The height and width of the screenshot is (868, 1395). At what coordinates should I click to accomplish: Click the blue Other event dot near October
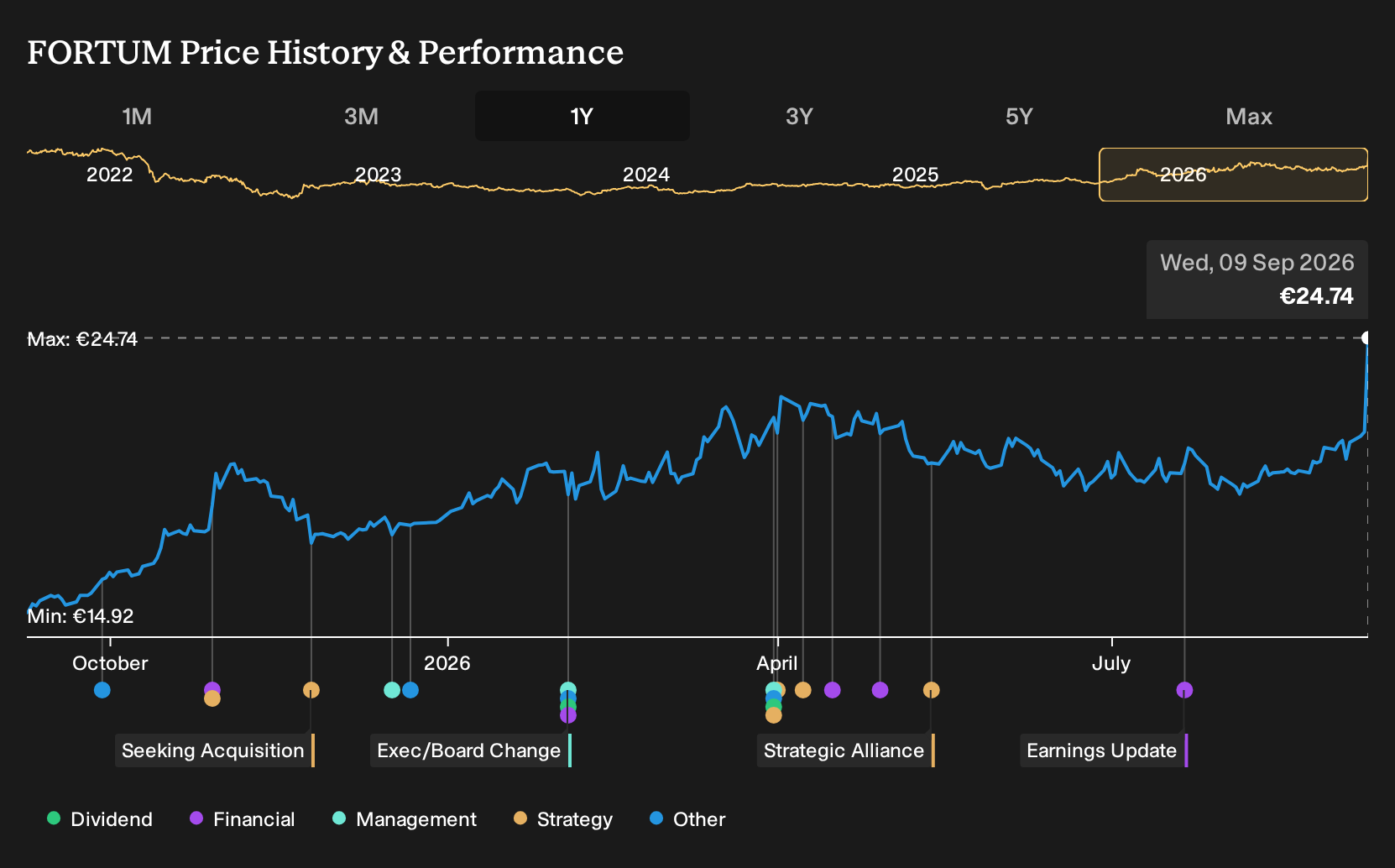coord(102,690)
